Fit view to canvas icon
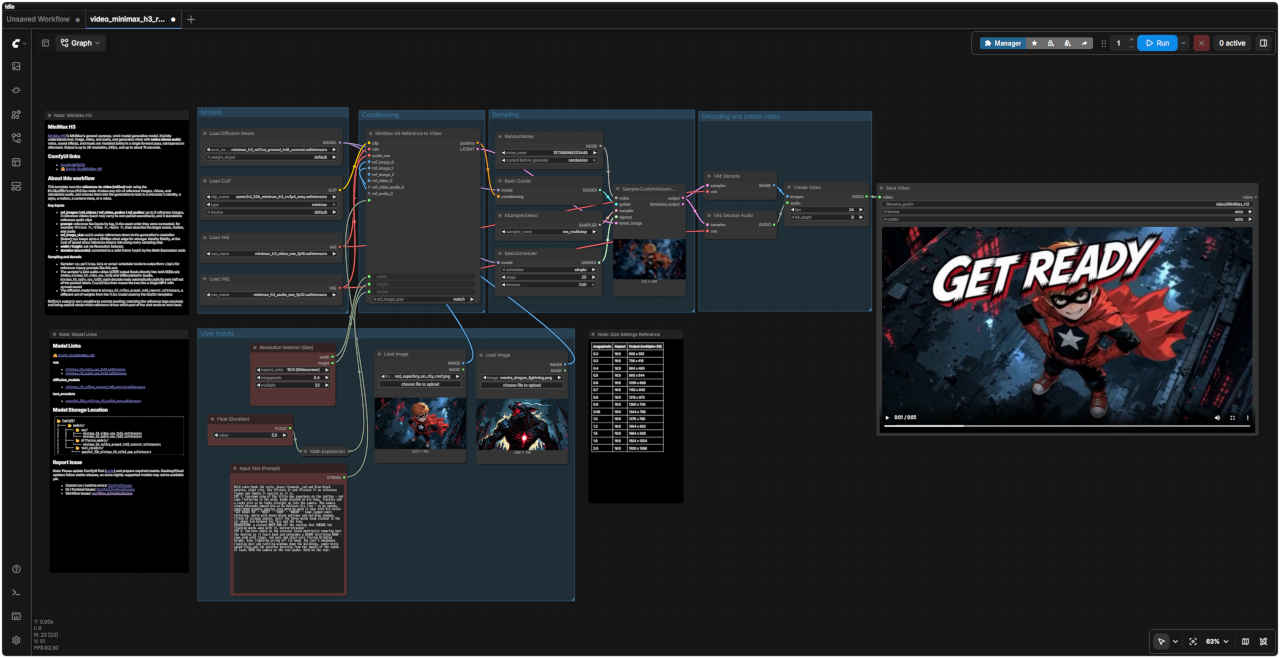Screen dimensions: 1280x658 [1193, 641]
